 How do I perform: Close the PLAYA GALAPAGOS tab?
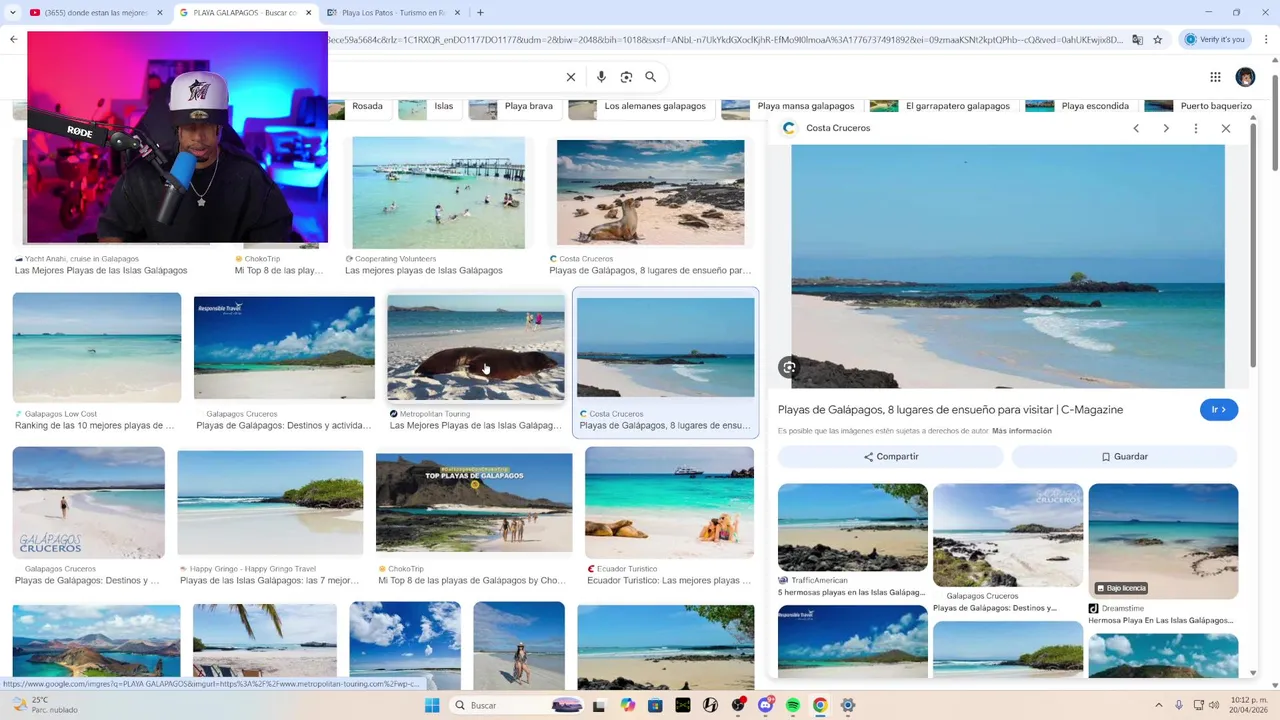click(x=308, y=13)
